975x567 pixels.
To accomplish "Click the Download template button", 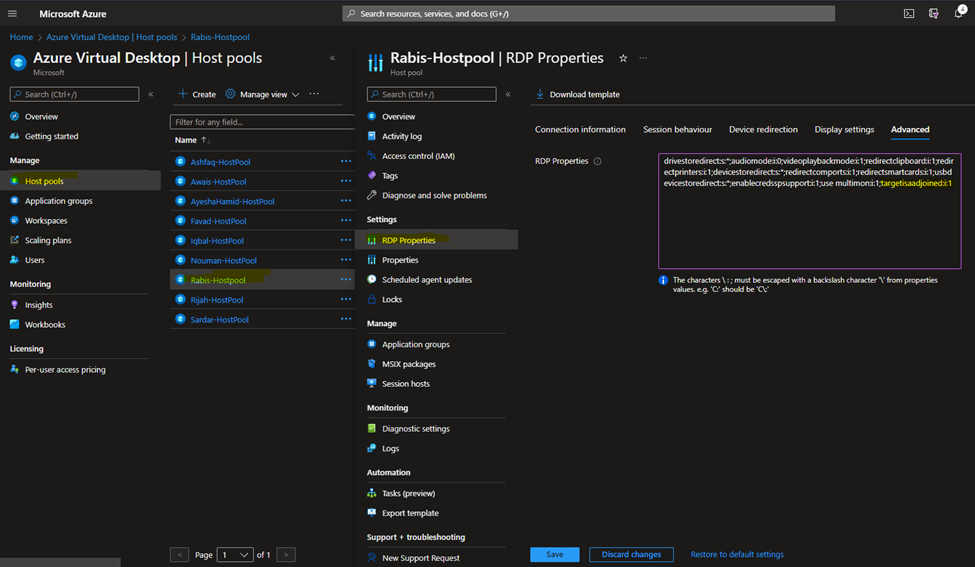I will pyautogui.click(x=578, y=94).
